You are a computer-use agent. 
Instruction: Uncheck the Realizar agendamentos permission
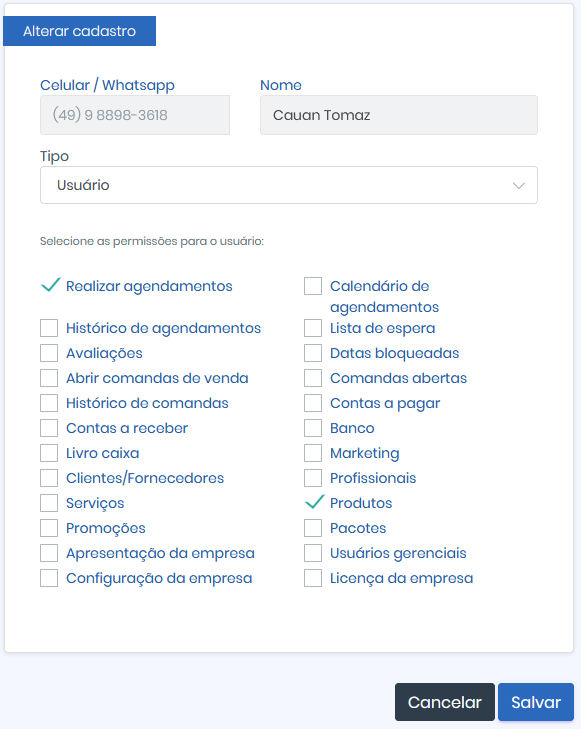(50, 285)
